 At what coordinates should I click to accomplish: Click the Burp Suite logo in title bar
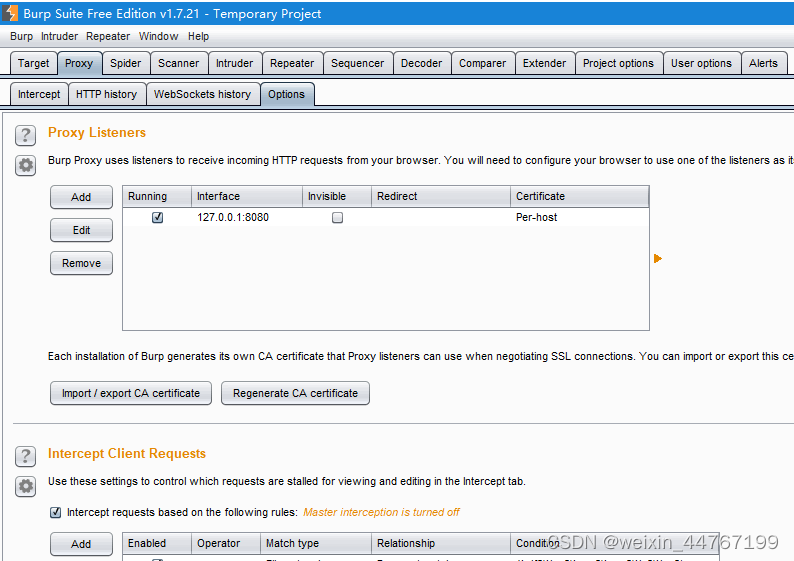[x=10, y=13]
